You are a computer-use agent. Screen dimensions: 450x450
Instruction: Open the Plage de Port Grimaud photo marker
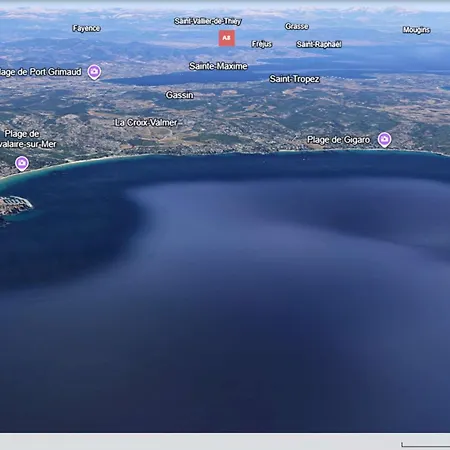click(94, 72)
